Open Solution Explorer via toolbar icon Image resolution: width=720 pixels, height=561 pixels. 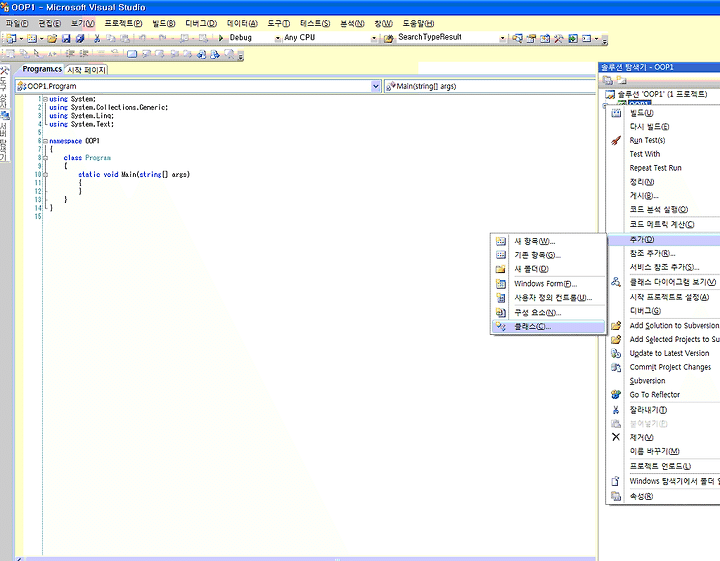[518, 39]
